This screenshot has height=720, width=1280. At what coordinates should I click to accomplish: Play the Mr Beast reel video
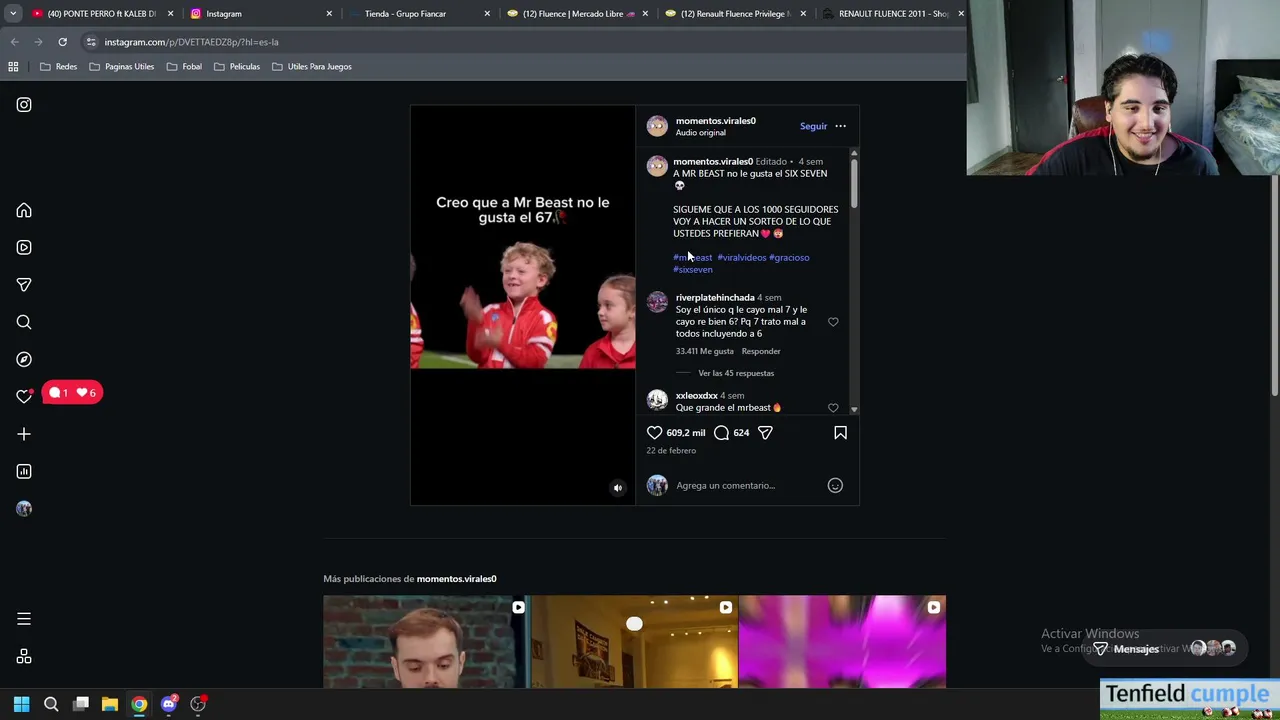522,305
